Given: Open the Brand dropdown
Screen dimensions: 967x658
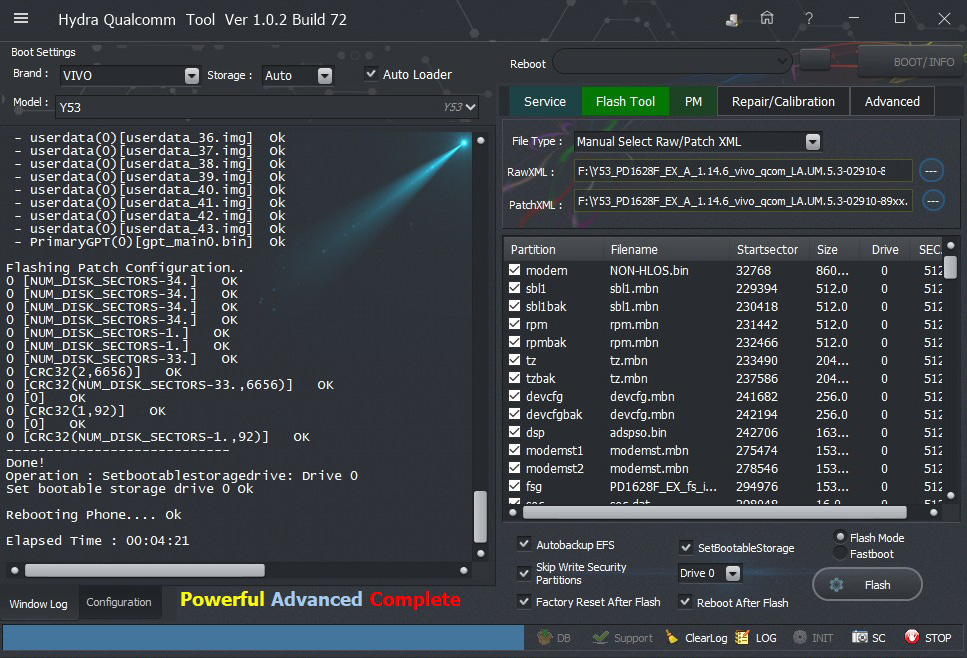Looking at the screenshot, I should click(192, 75).
